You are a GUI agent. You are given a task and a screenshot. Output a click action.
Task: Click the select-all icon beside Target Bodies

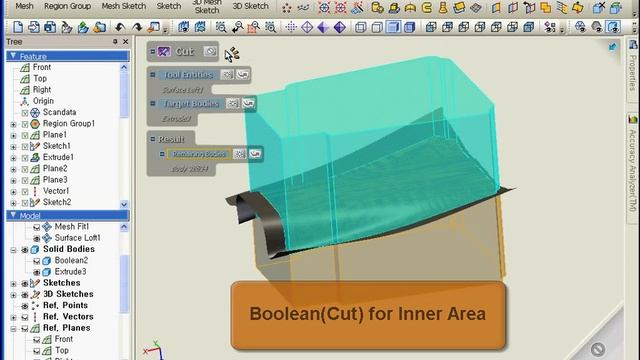(233, 103)
